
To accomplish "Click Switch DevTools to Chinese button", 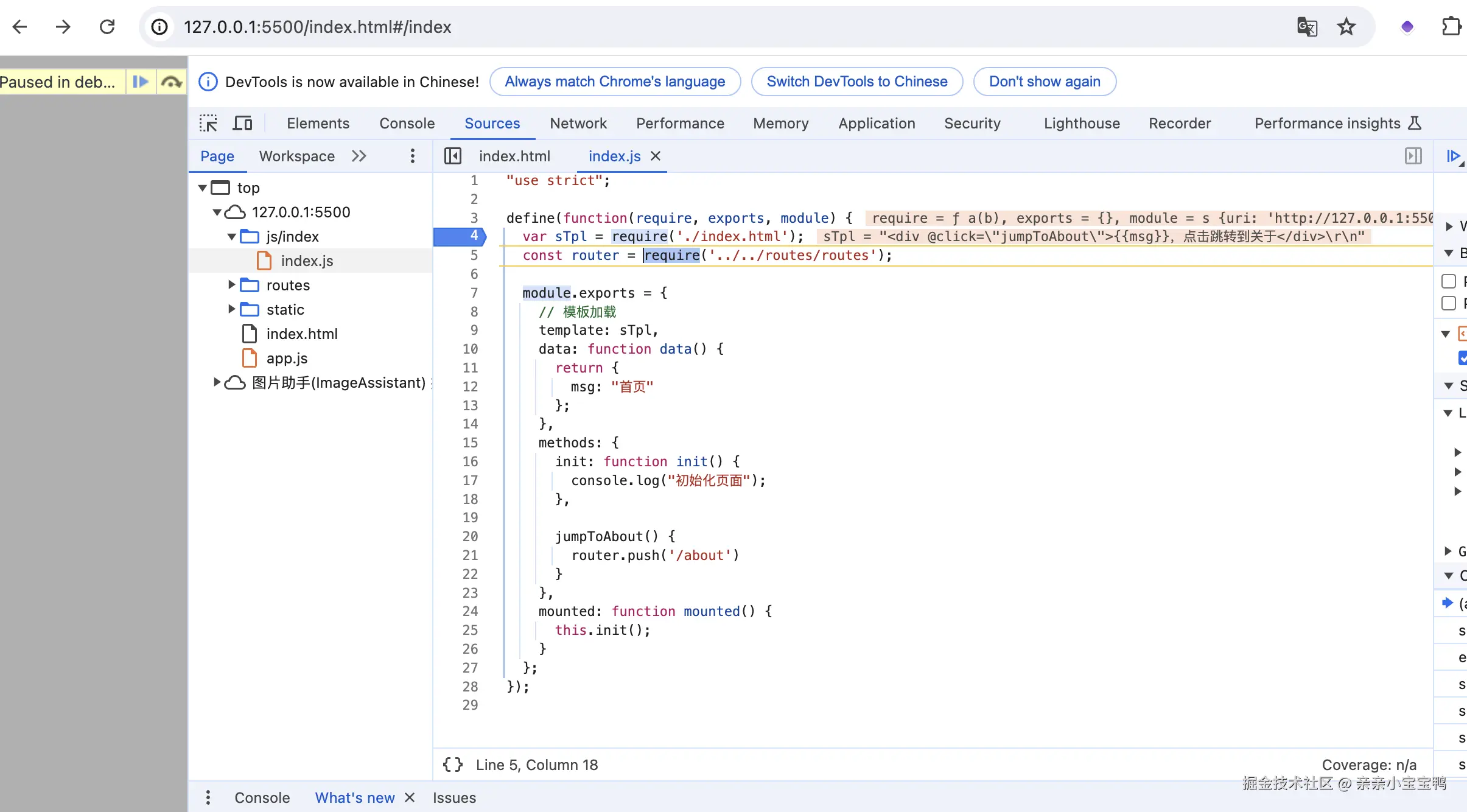I will click(x=857, y=82).
